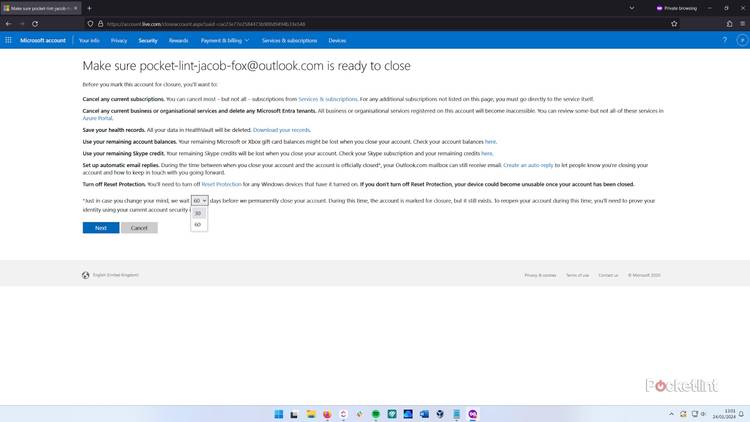Open Terms of use footer link

(x=577, y=275)
